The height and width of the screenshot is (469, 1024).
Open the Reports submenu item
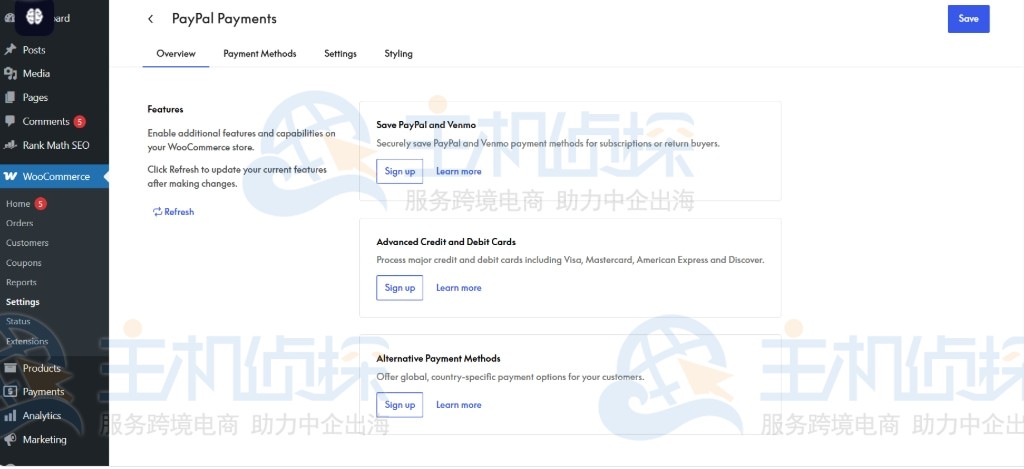pos(21,282)
